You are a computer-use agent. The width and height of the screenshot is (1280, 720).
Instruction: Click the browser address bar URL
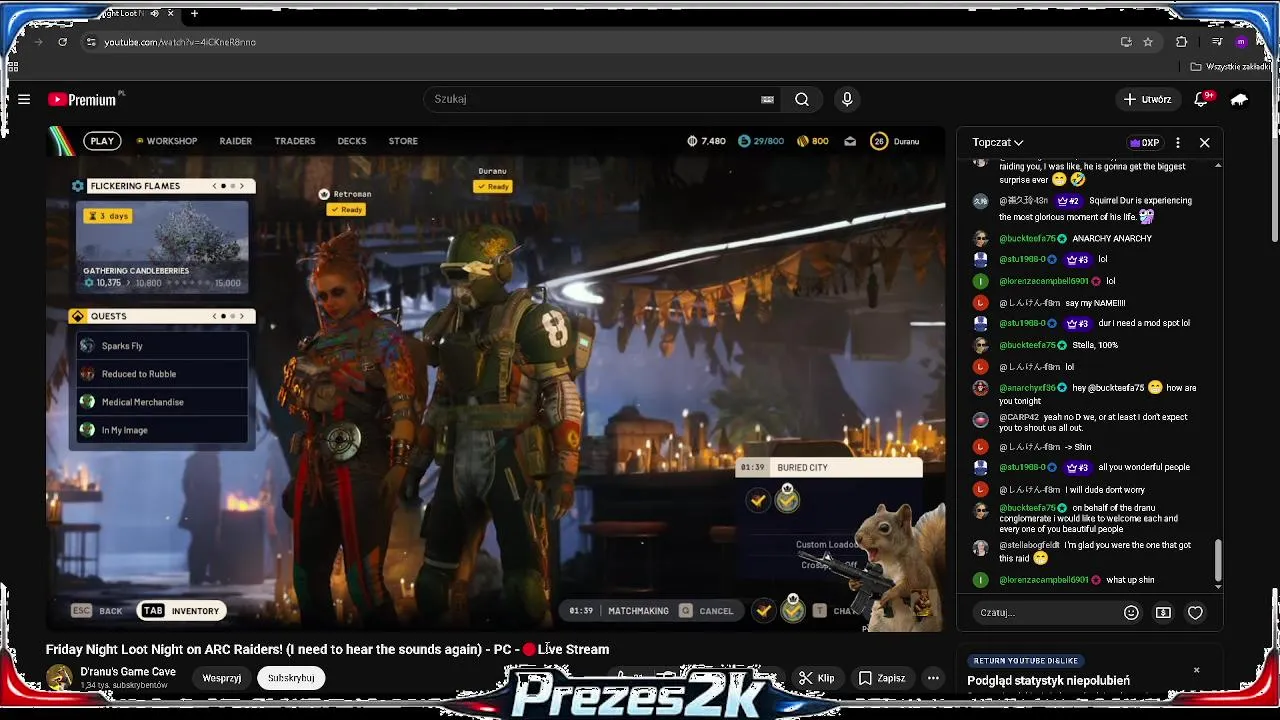pos(180,42)
